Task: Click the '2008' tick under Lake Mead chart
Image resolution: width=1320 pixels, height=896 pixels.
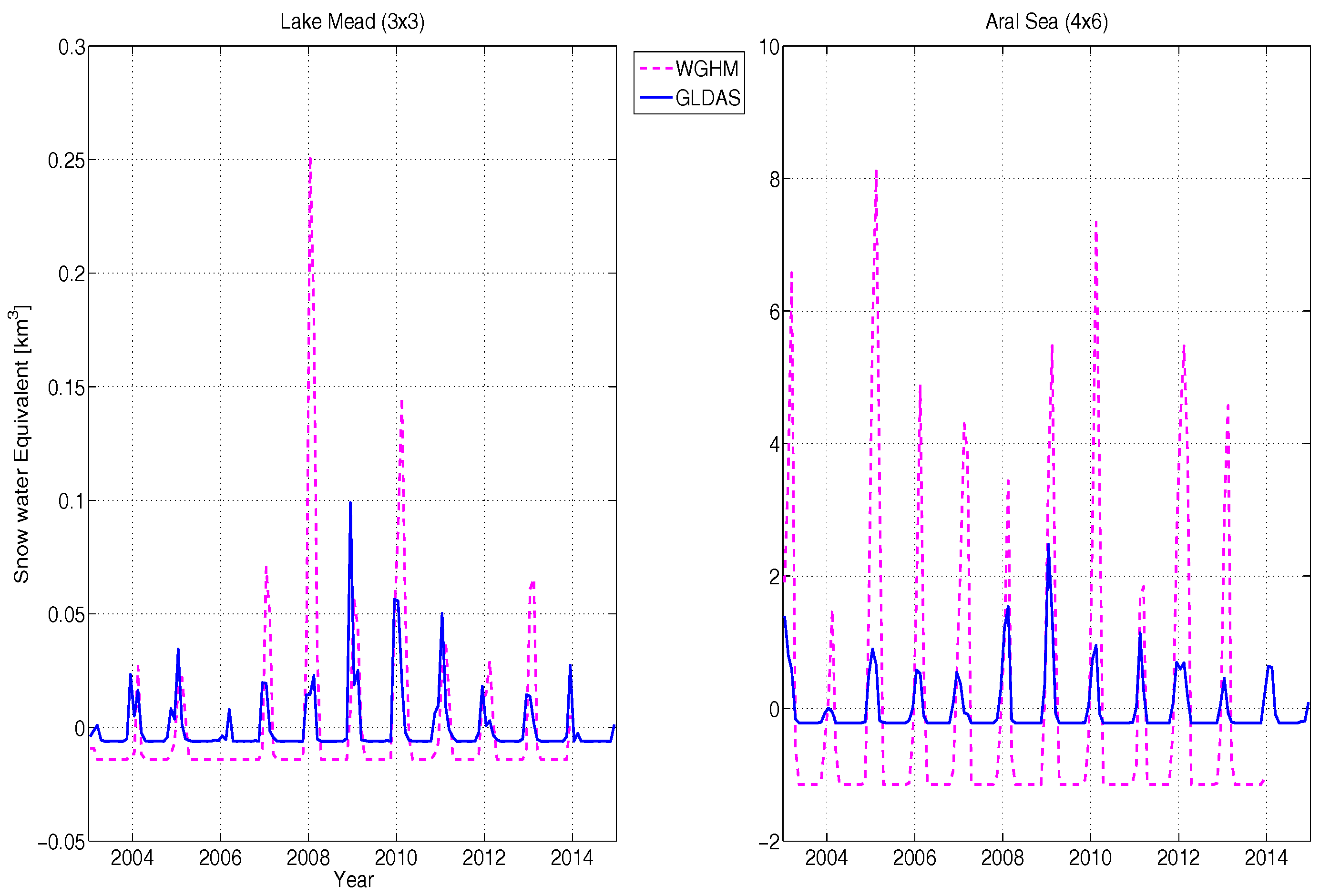Action: click(308, 857)
